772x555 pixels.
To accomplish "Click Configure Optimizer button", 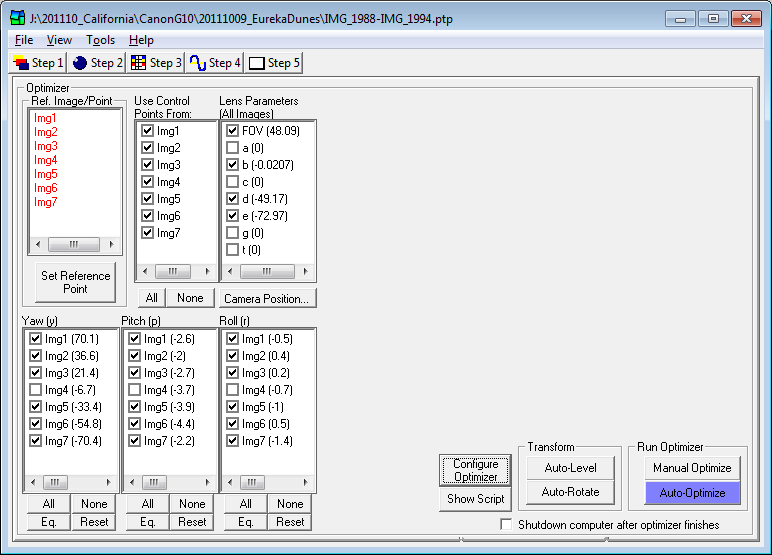I will pyautogui.click(x=475, y=470).
